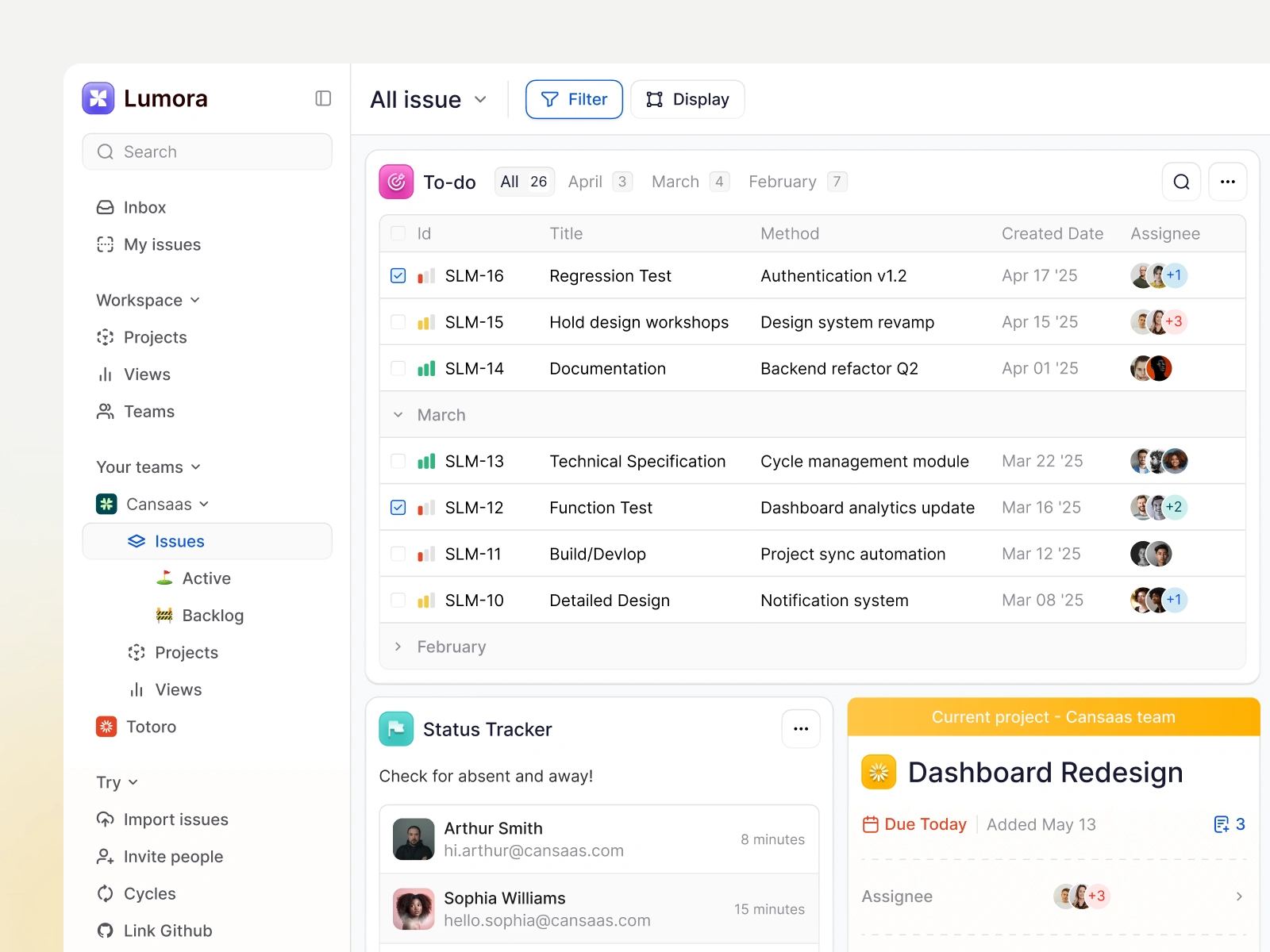The image size is (1270, 952).
Task: Click the Filter button
Action: coord(574,99)
